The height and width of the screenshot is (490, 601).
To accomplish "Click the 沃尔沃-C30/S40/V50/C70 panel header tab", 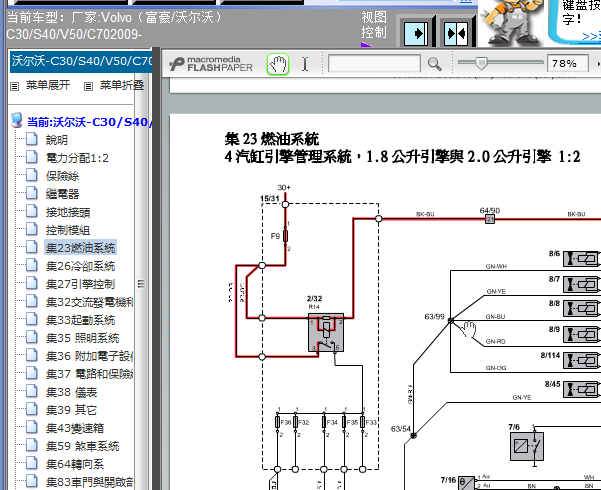I will click(x=81, y=61).
